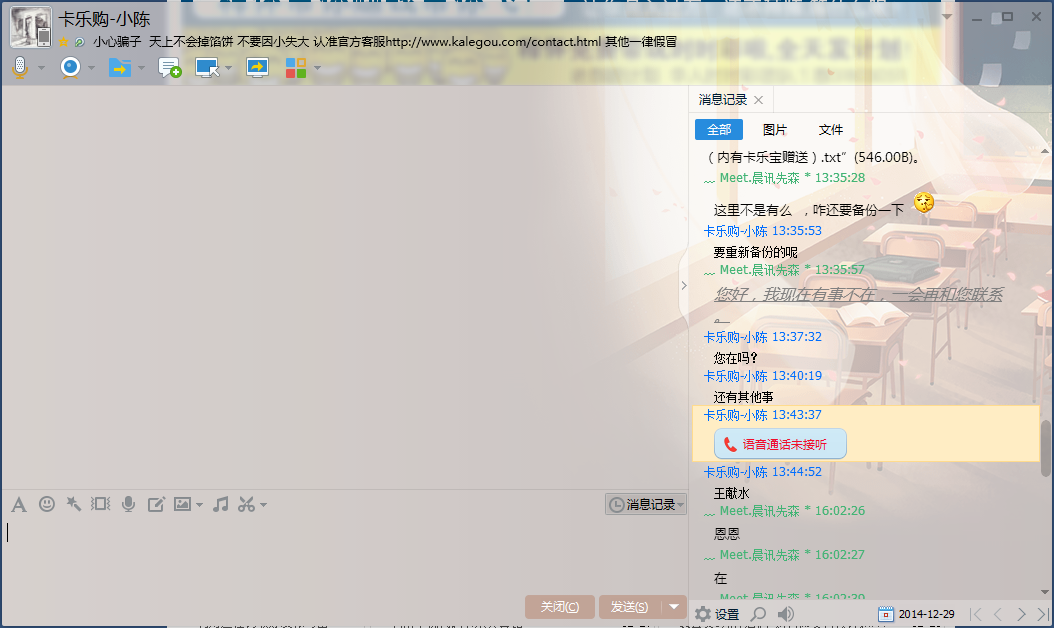Open font settings with the A icon
1054x628 pixels.
[x=19, y=505]
